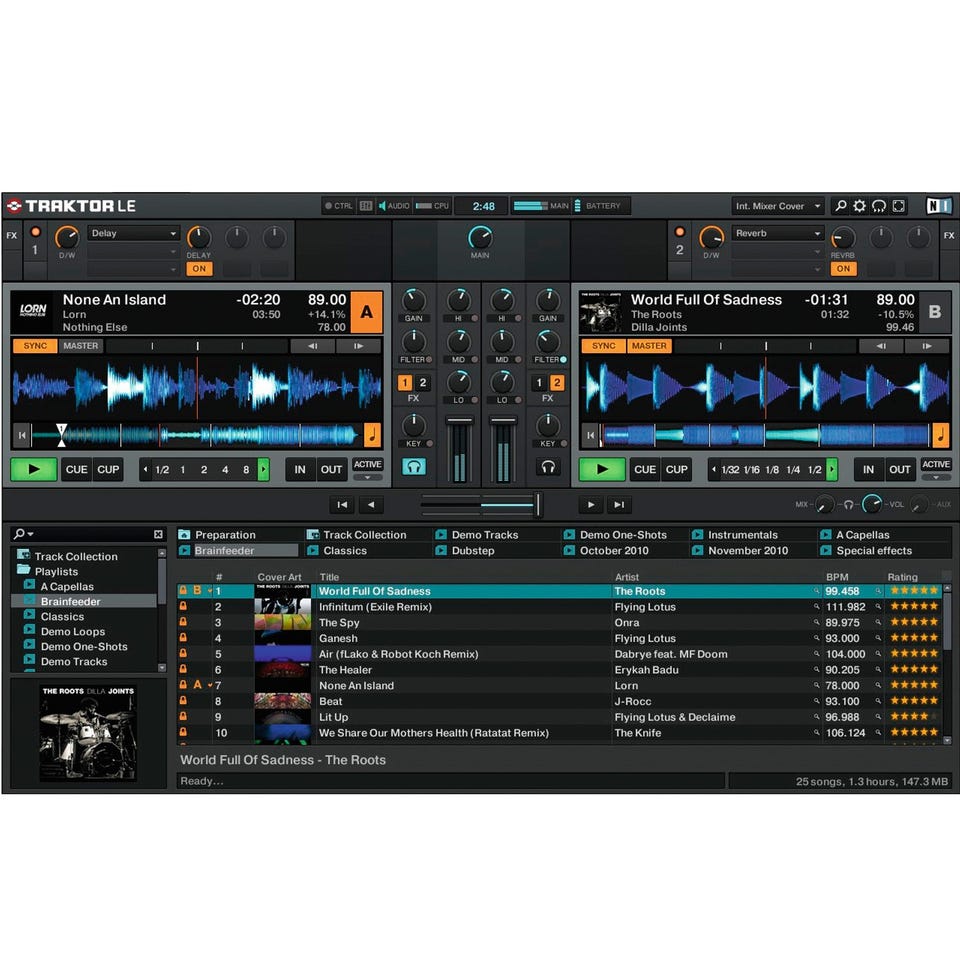Open Instrumentals favorite tab
960x960 pixels.
point(743,534)
